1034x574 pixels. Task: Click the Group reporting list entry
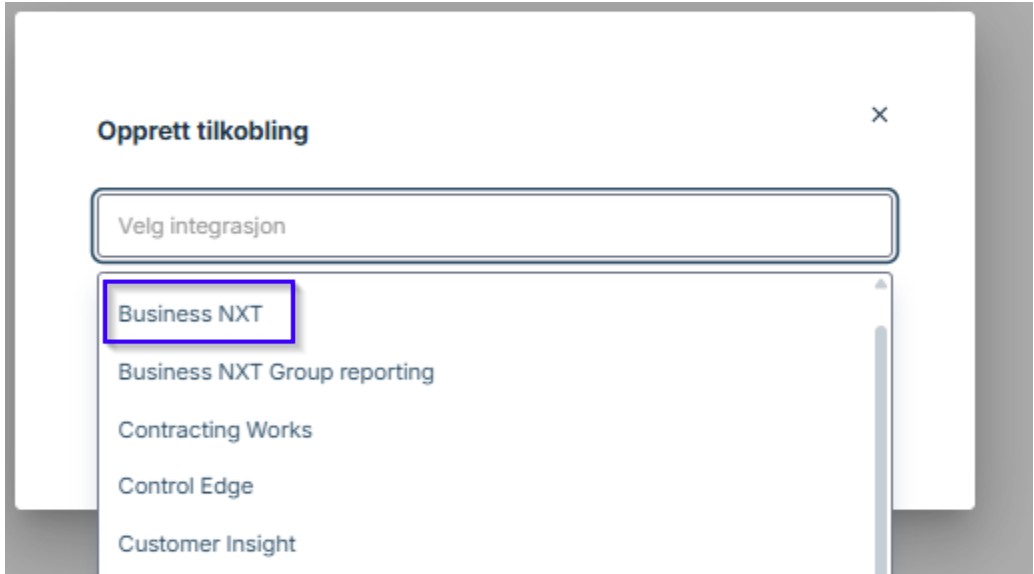pyautogui.click(x=276, y=373)
